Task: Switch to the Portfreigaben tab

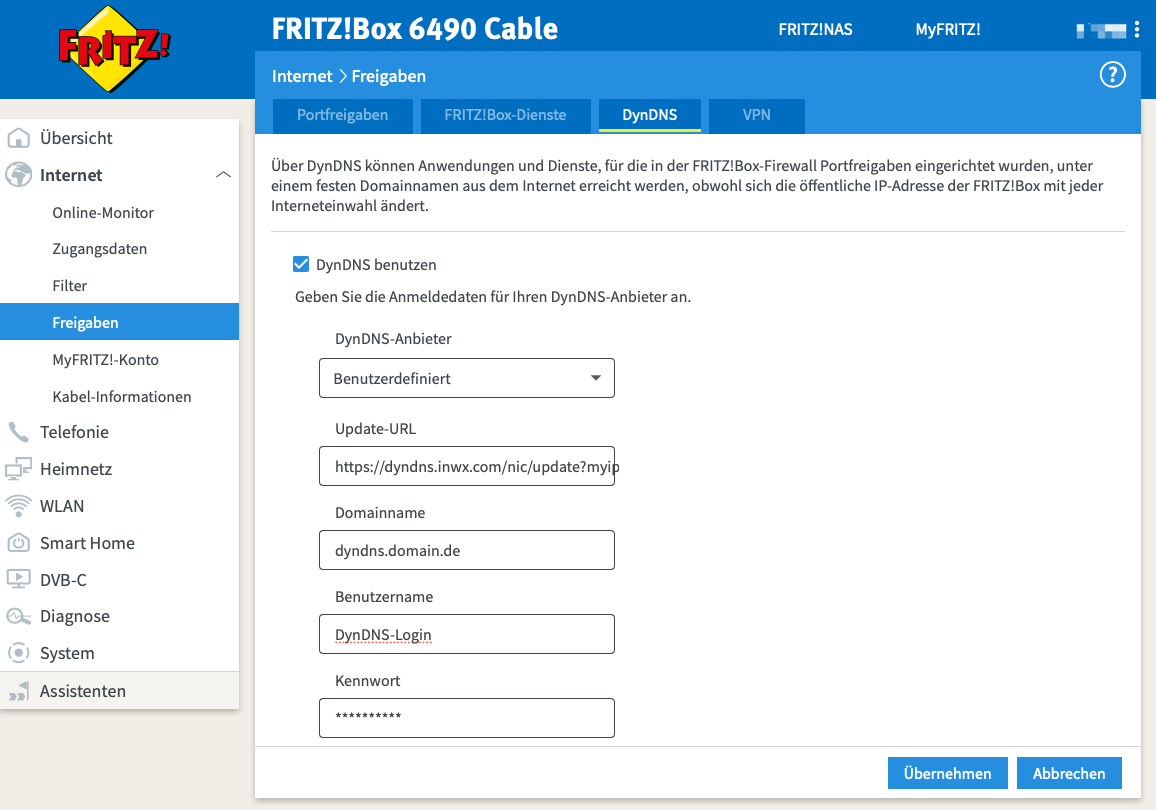Action: [x=342, y=115]
